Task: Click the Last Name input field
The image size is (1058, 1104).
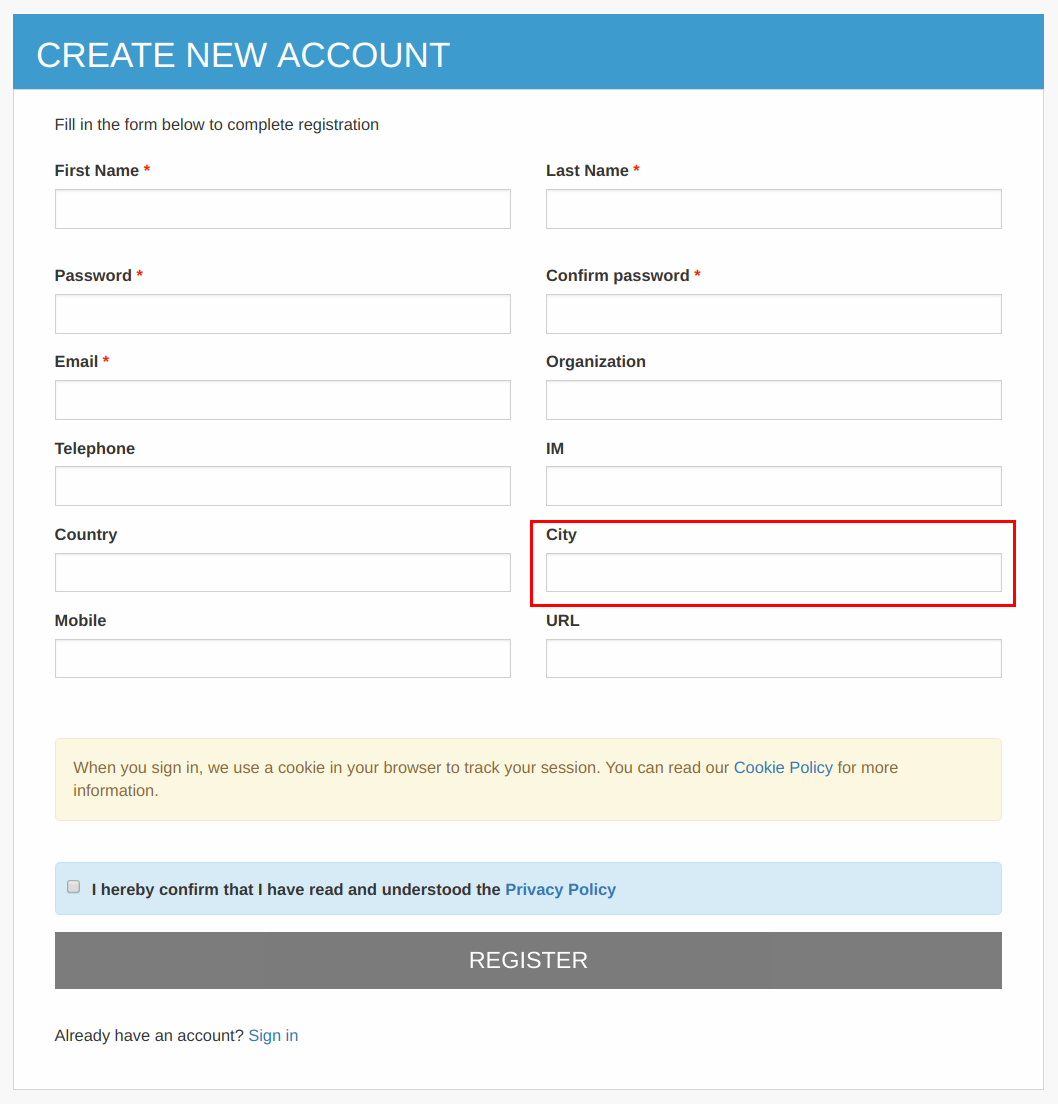Action: (x=773, y=208)
